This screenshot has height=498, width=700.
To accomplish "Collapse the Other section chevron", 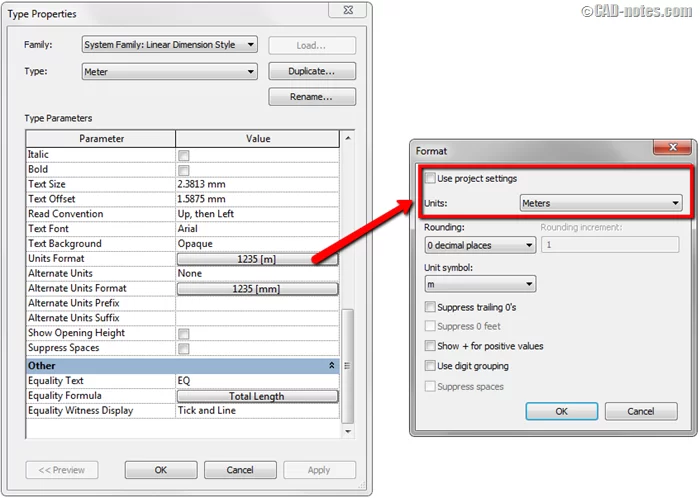I will click(x=332, y=366).
